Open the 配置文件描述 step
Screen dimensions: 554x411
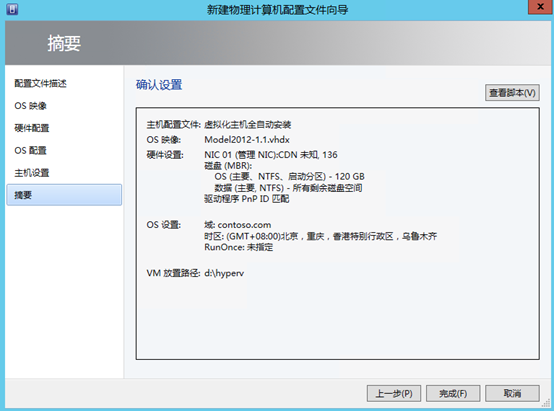tap(40, 83)
